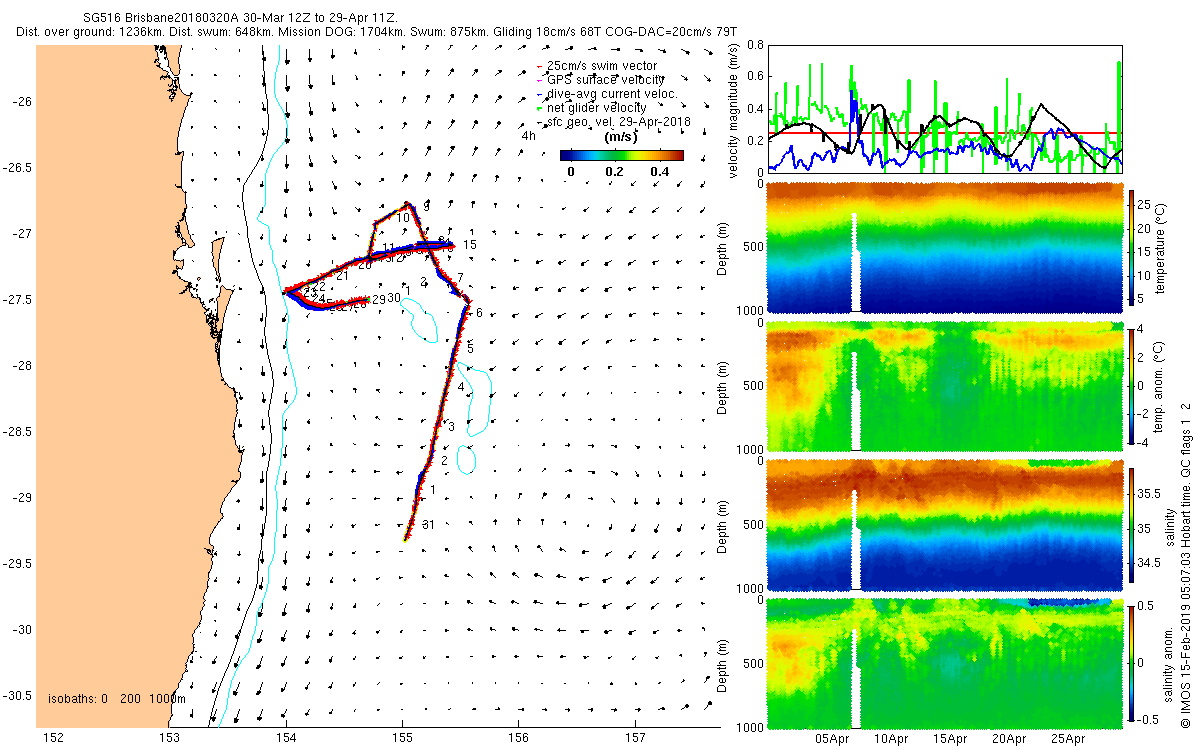The image size is (1200, 750).
Task: Click the temp. anom. (°C) colorbar
Action: 1133,386
